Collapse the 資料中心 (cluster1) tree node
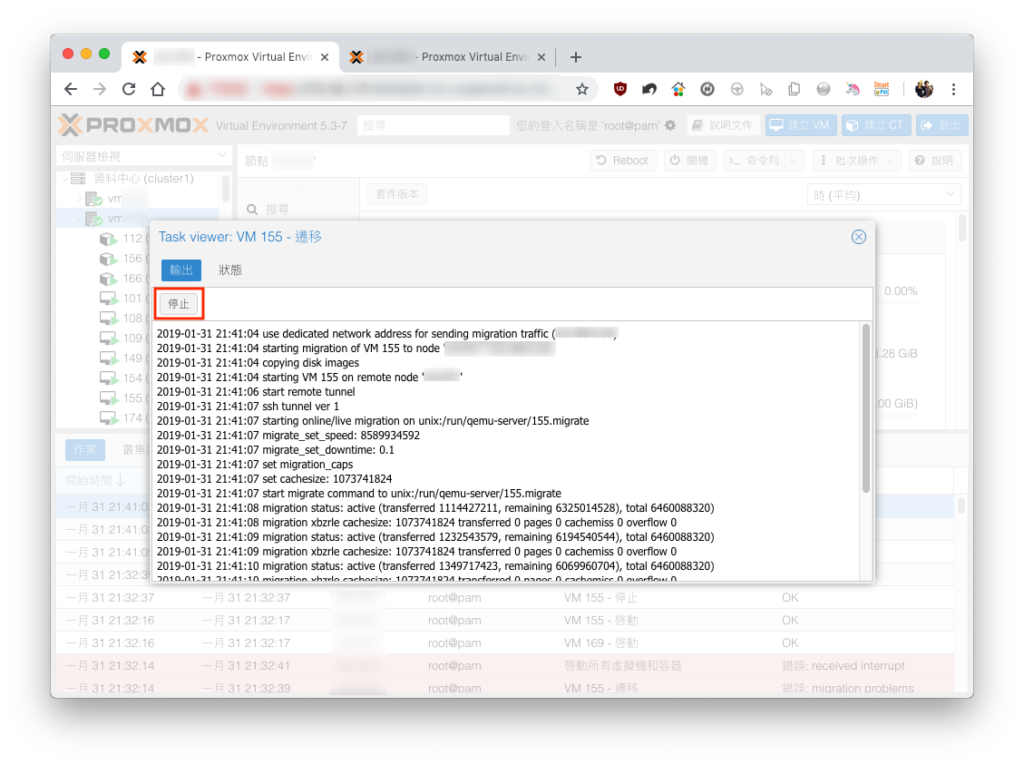This screenshot has width=1024, height=765. click(65, 179)
